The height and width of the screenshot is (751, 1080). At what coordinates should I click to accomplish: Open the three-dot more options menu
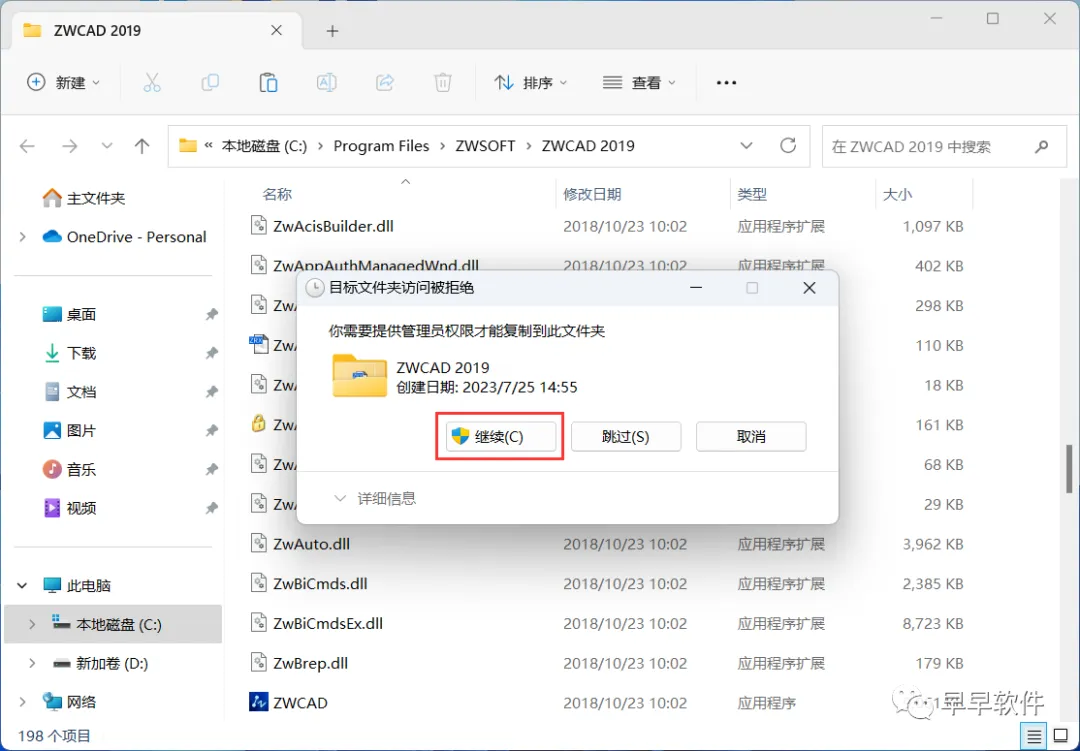[x=726, y=83]
